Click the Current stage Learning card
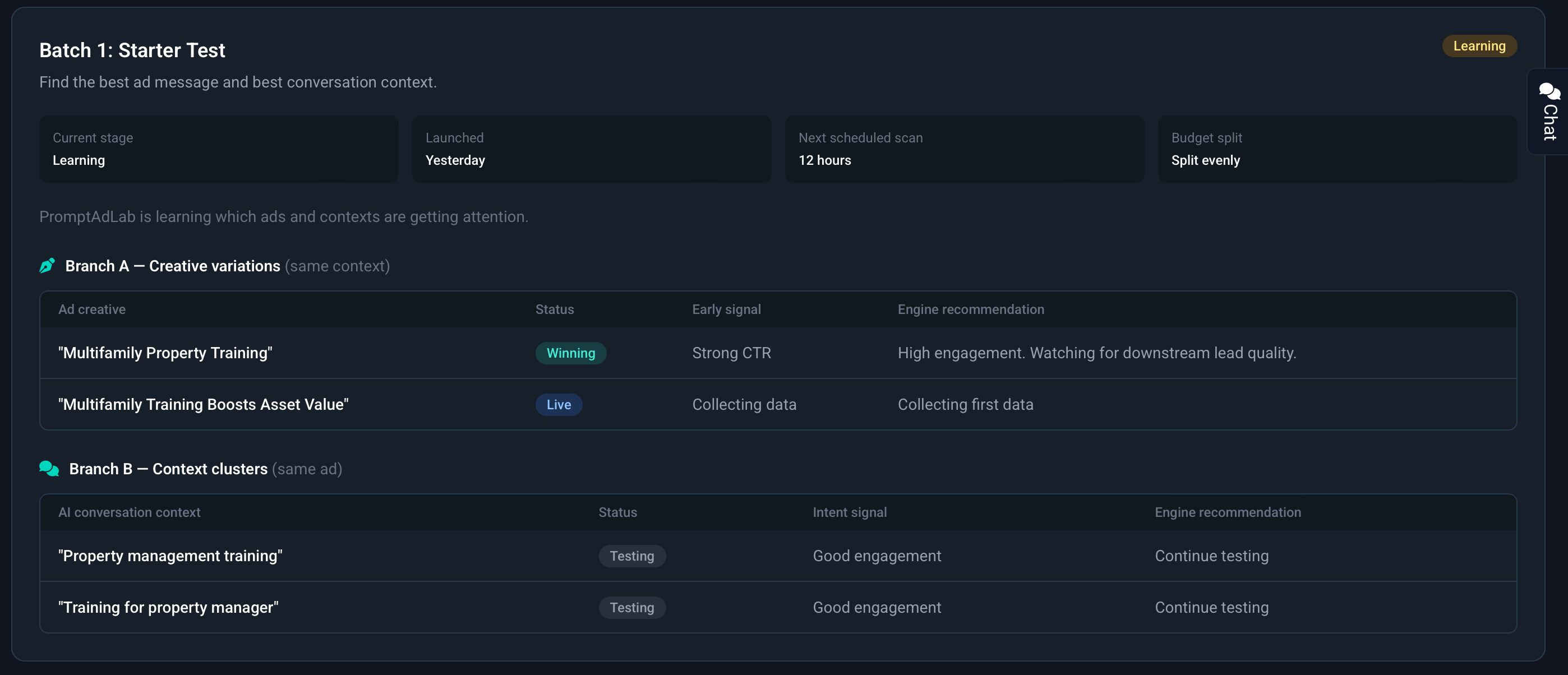This screenshot has height=675, width=1568. [x=219, y=149]
